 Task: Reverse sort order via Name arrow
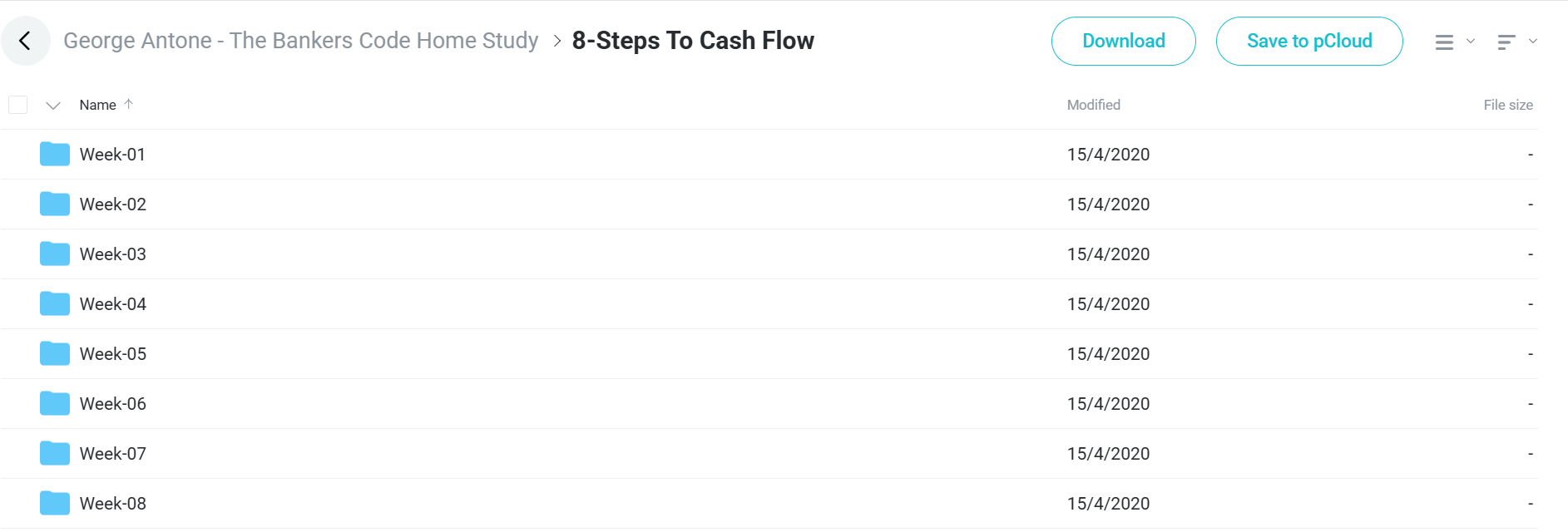129,104
